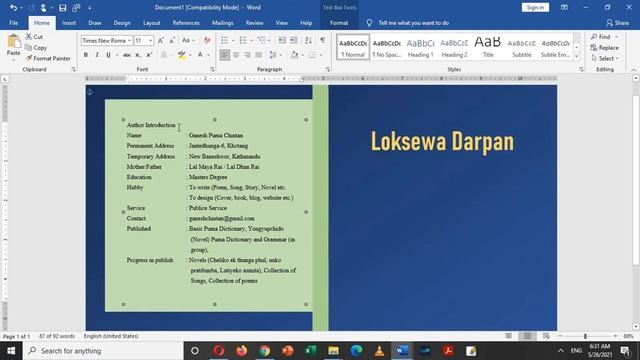Toggle Superscript formatting
This screenshot has width=640, height=360.
pyautogui.click(x=149, y=55)
